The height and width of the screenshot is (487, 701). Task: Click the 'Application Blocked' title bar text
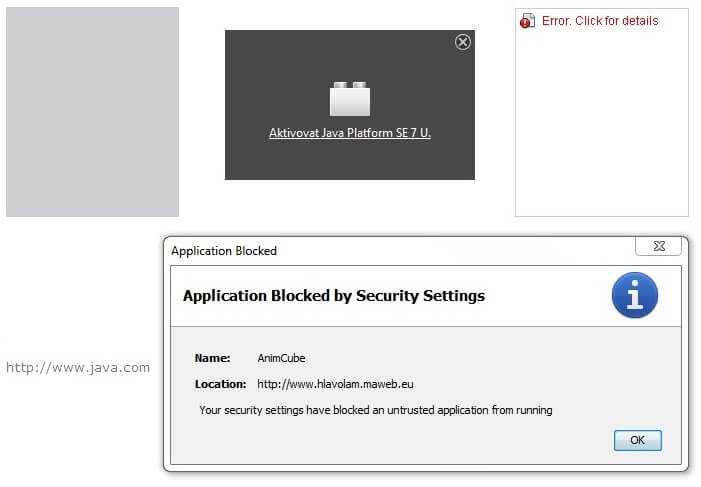click(x=224, y=251)
